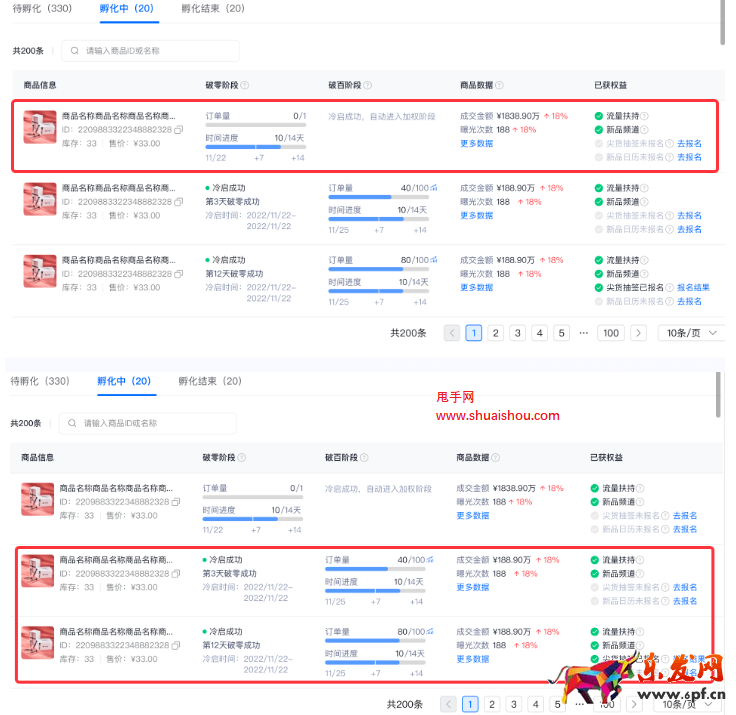This screenshot has height=715, width=736.
Task: Click 去报名 for 尖货抽签 in upper panel 40/100 row
Action: point(689,215)
